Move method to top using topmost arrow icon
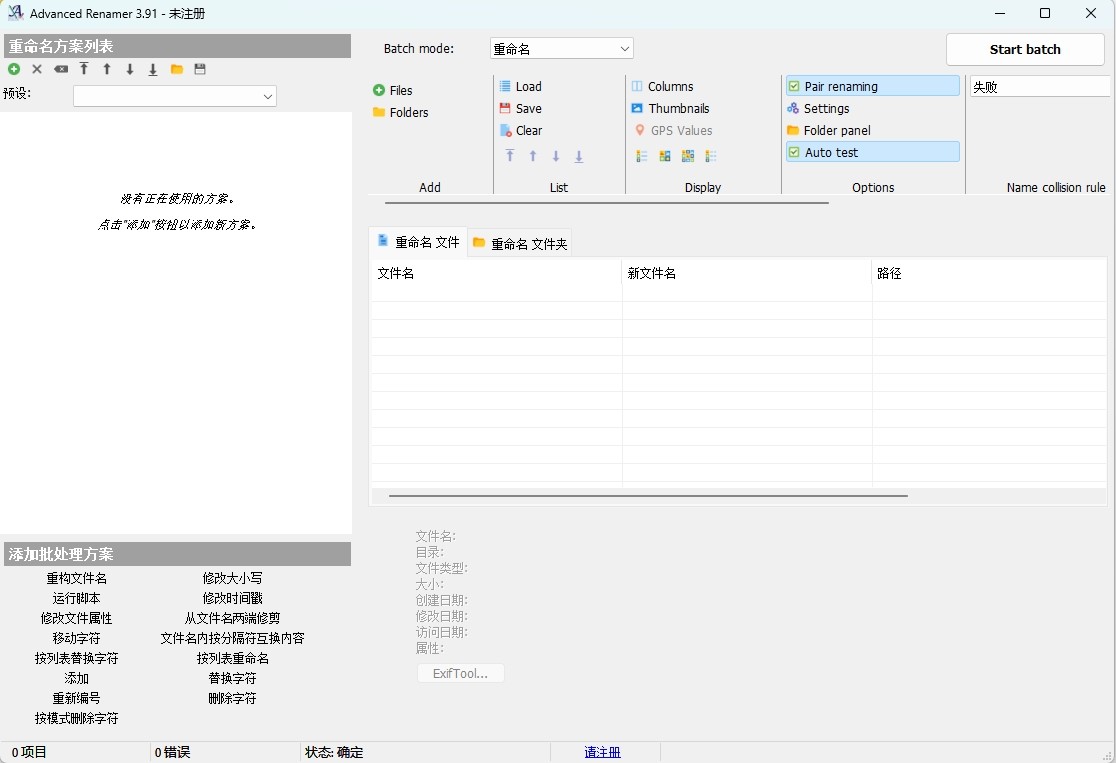 click(84, 69)
